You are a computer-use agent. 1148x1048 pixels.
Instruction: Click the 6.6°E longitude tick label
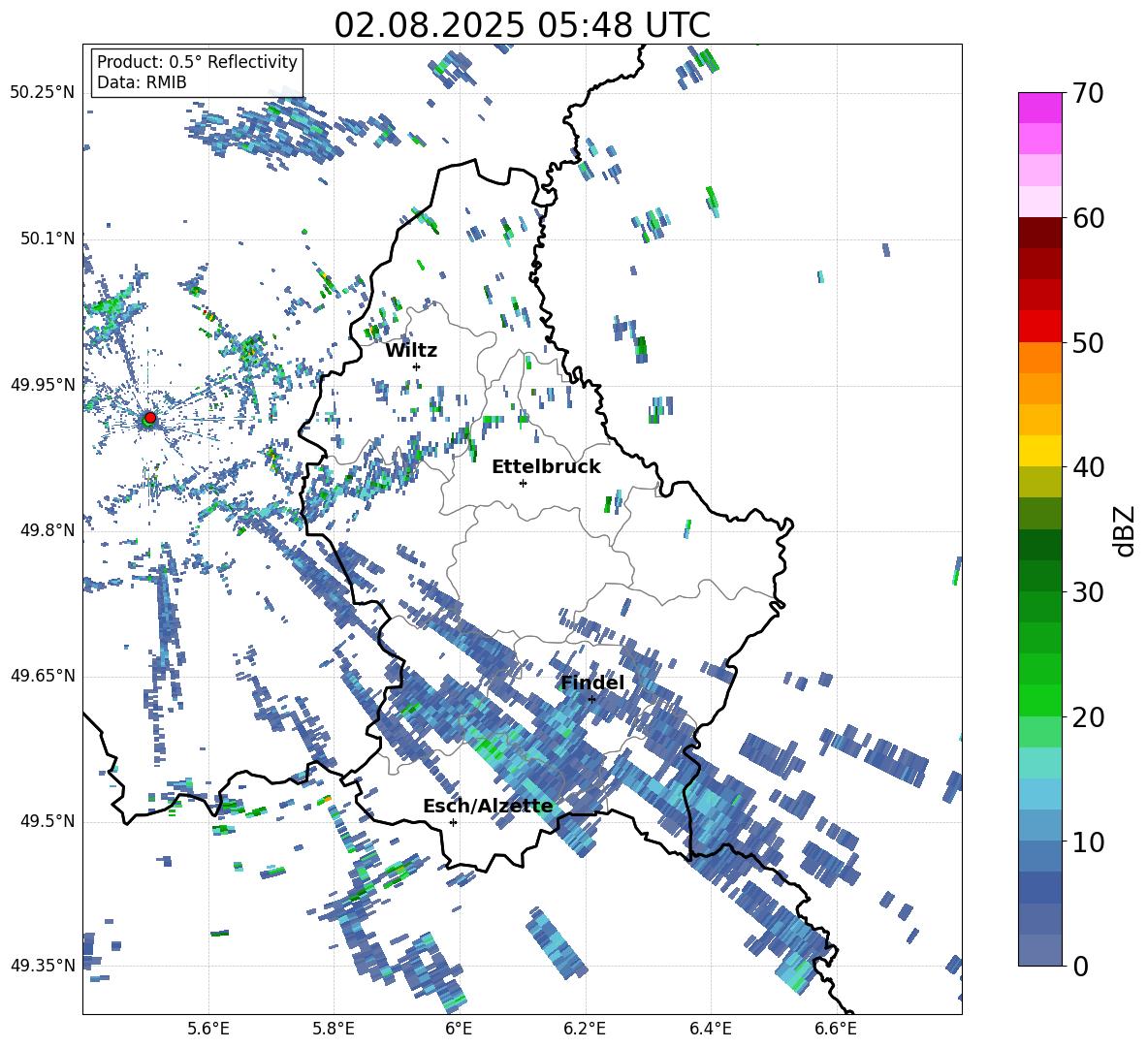tap(836, 1029)
